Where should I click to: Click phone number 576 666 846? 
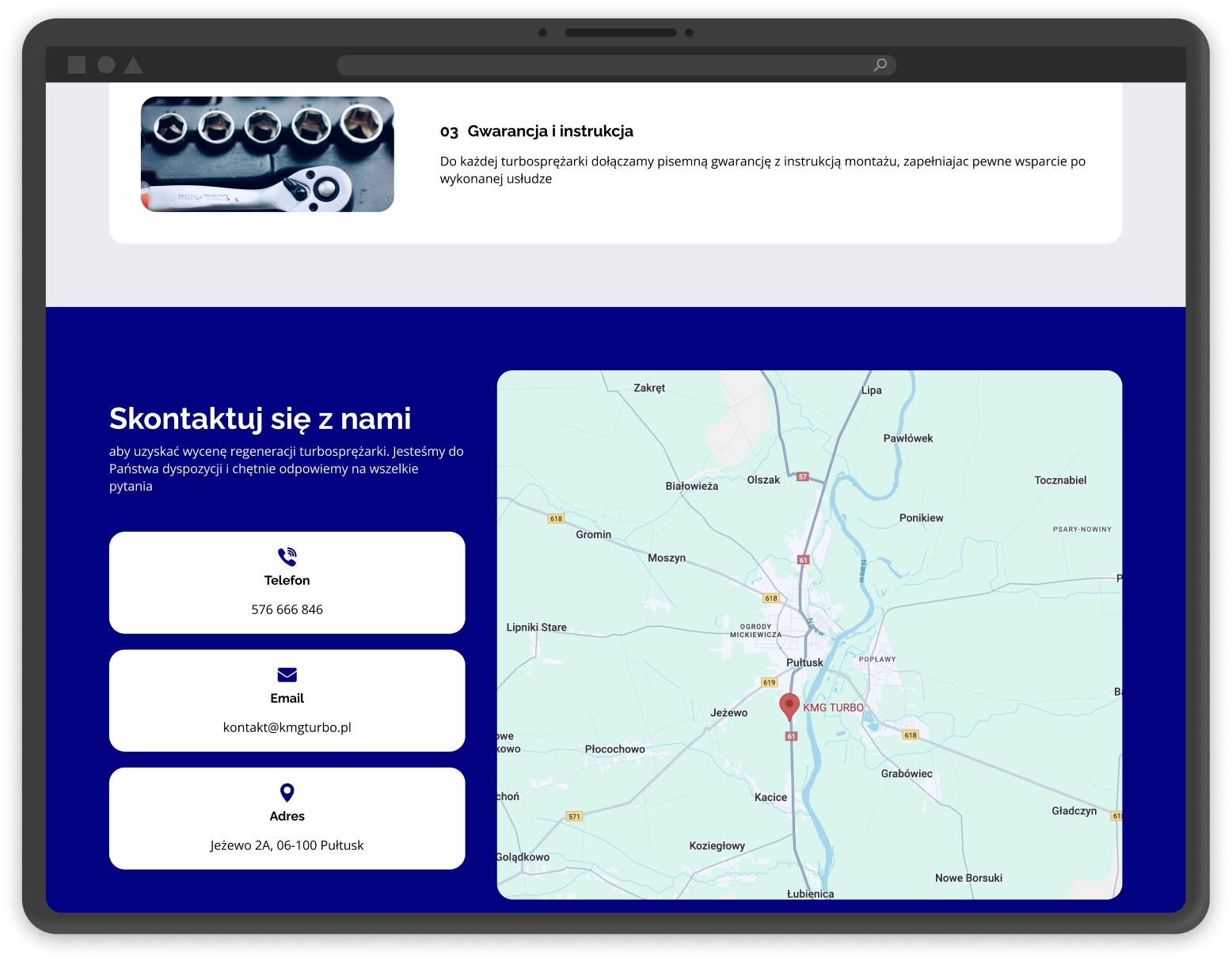[x=287, y=609]
